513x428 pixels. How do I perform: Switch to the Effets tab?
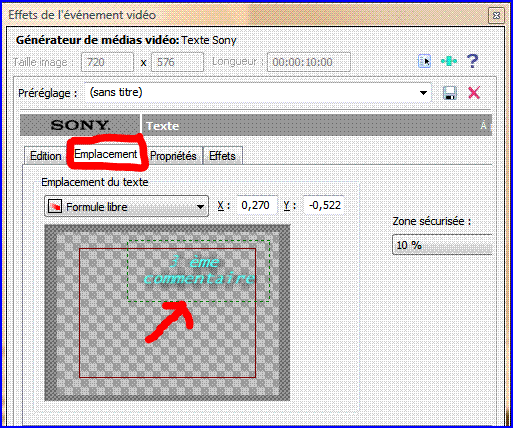pos(222,156)
